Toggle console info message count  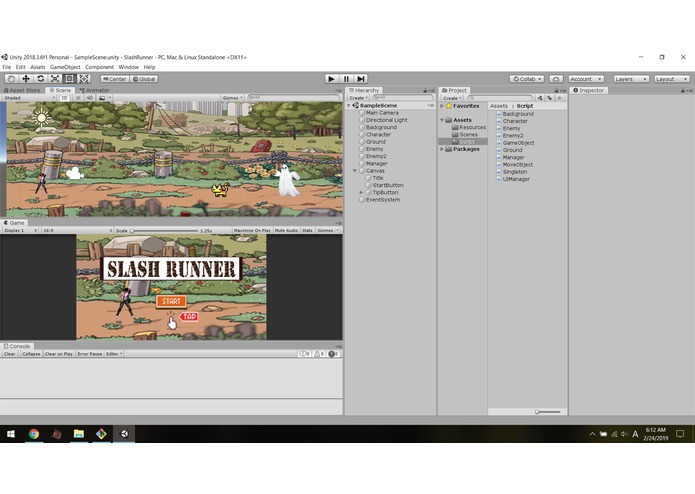[304, 354]
